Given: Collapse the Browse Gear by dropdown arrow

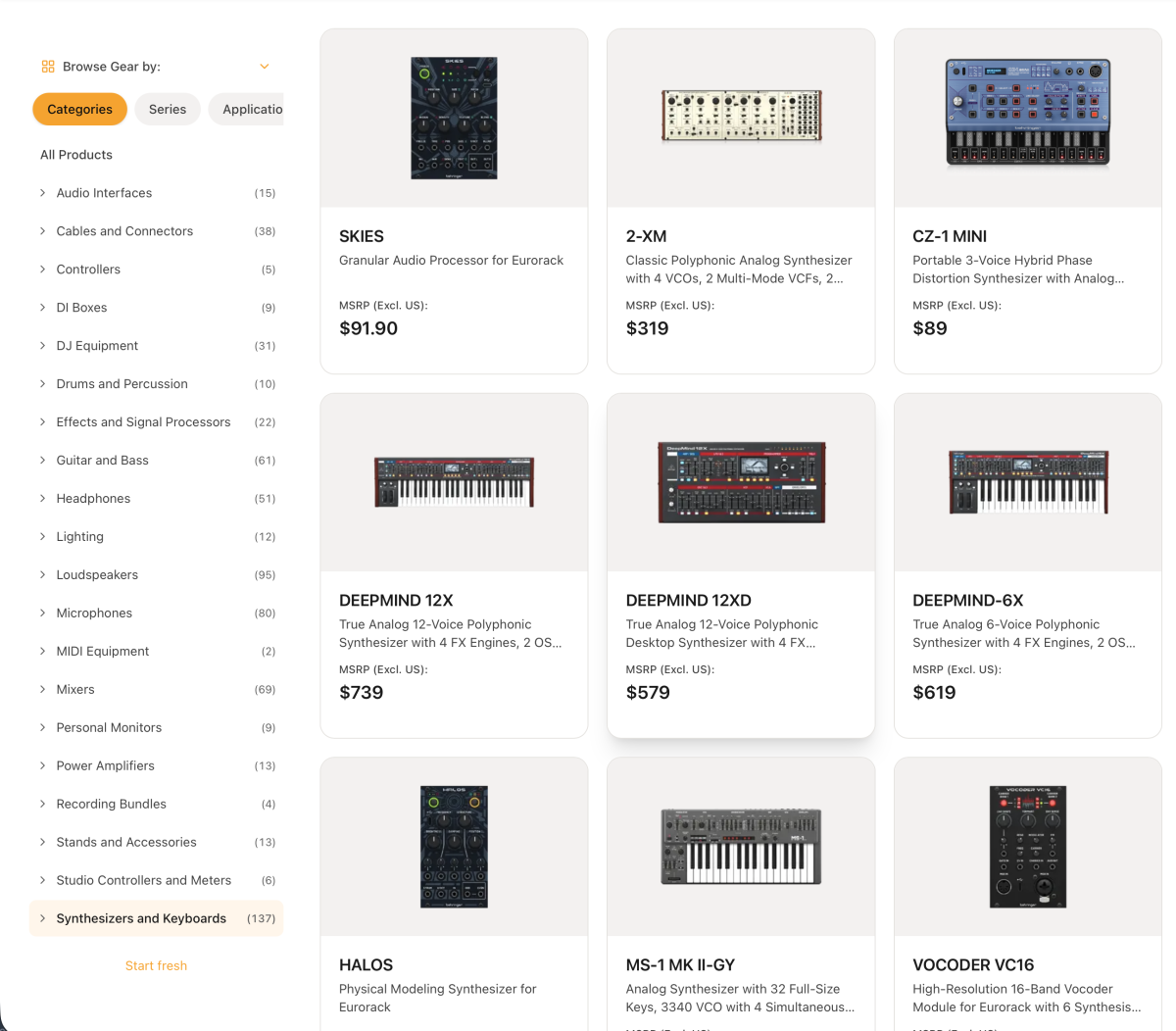Looking at the screenshot, I should 264,67.
